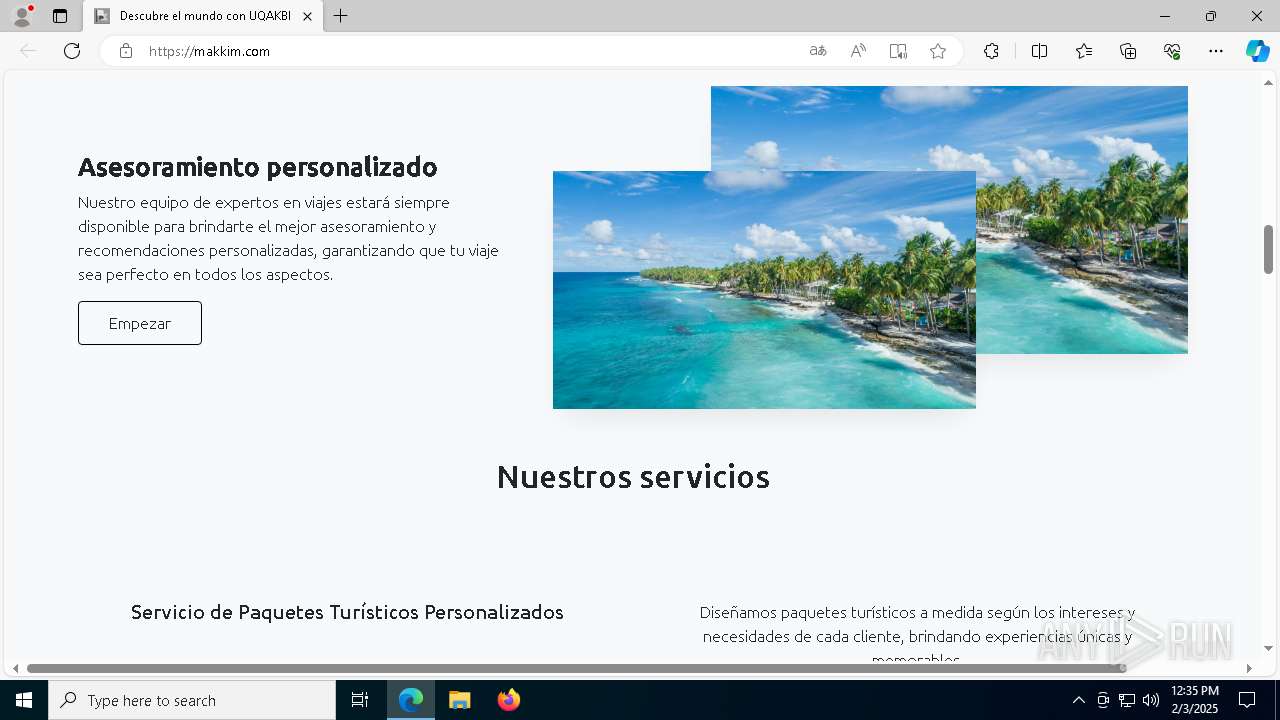Click the Edge profile icon

[22, 16]
